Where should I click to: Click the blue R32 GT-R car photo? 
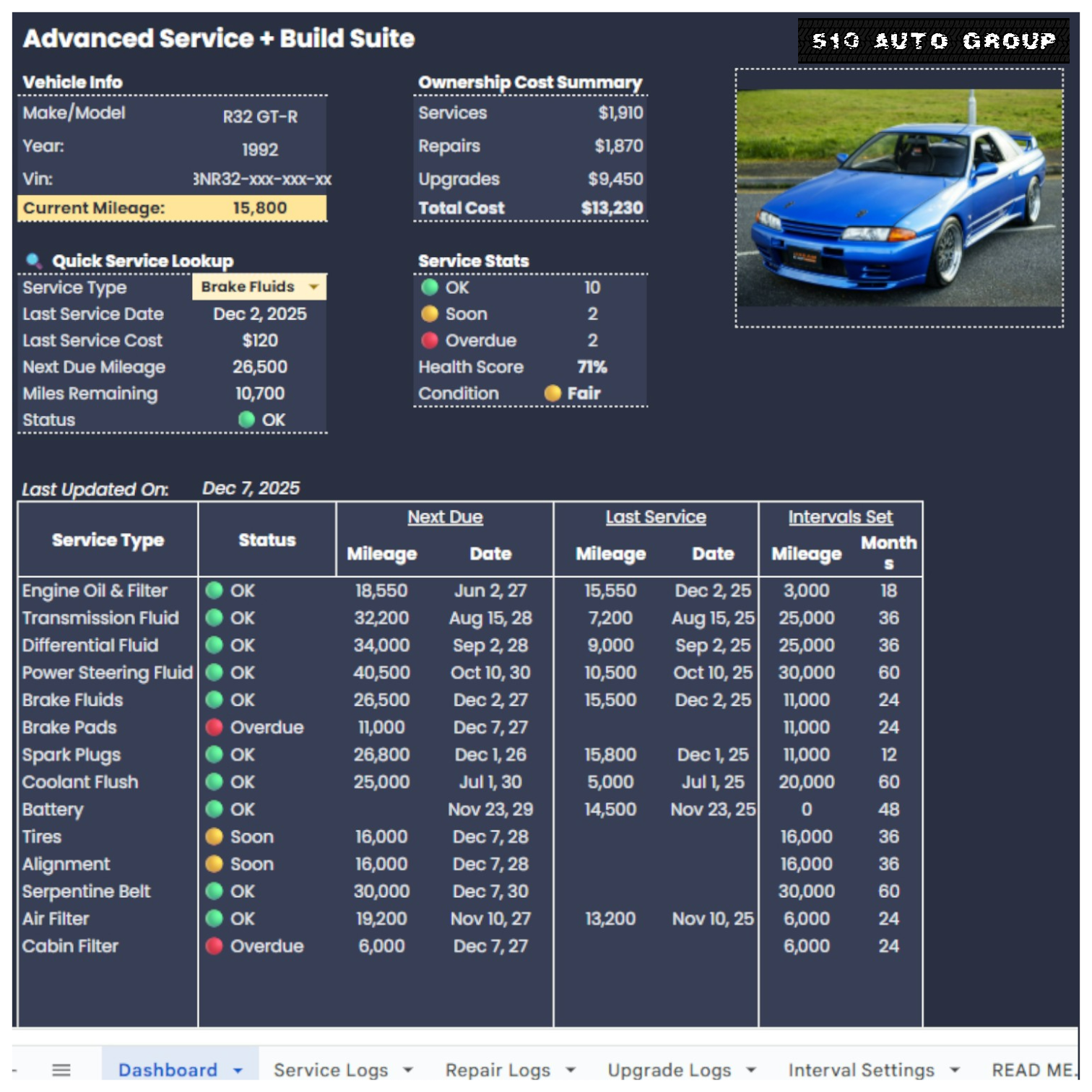[x=899, y=198]
